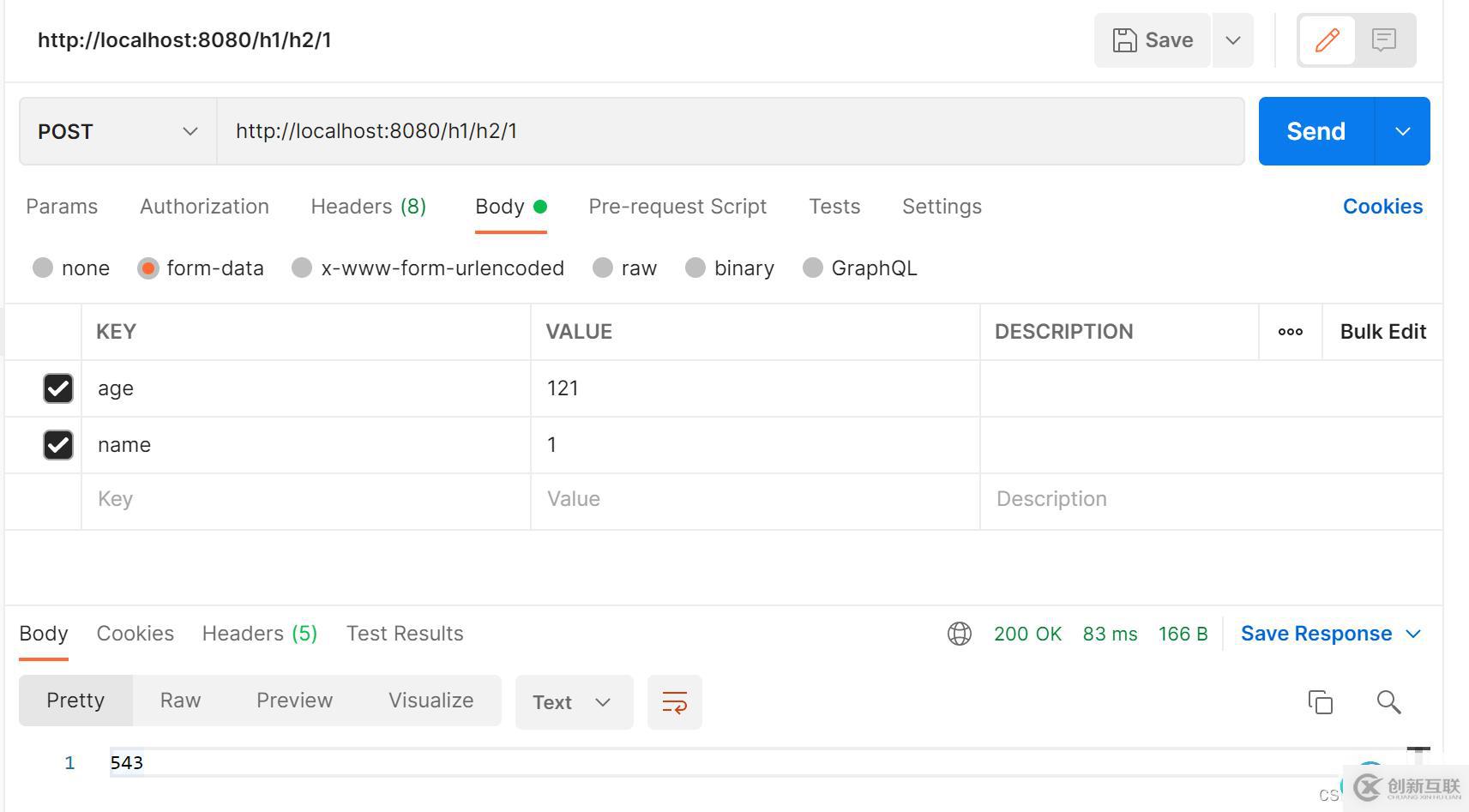Screen dimensions: 1469x812
Task: Uncheck the name parameter checkbox
Action: (x=58, y=445)
